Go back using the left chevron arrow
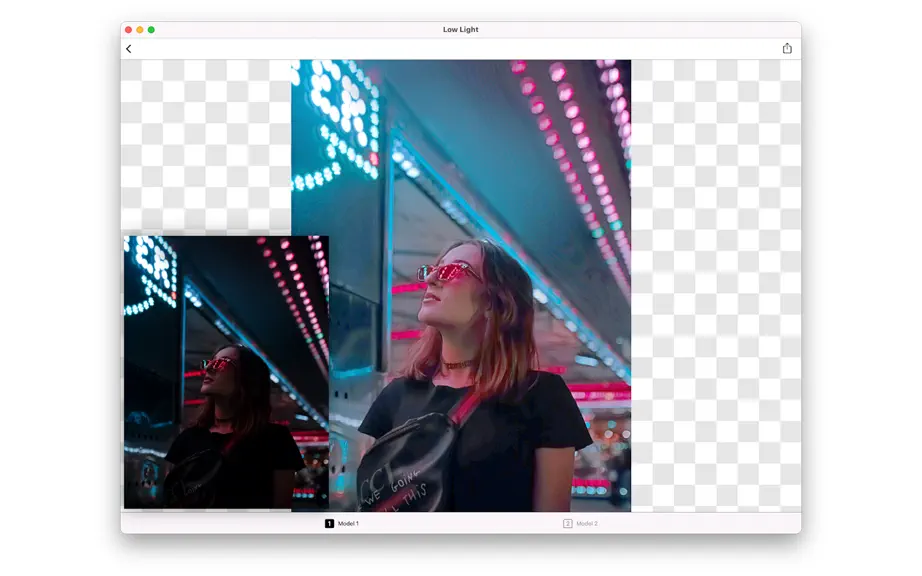 click(x=129, y=49)
